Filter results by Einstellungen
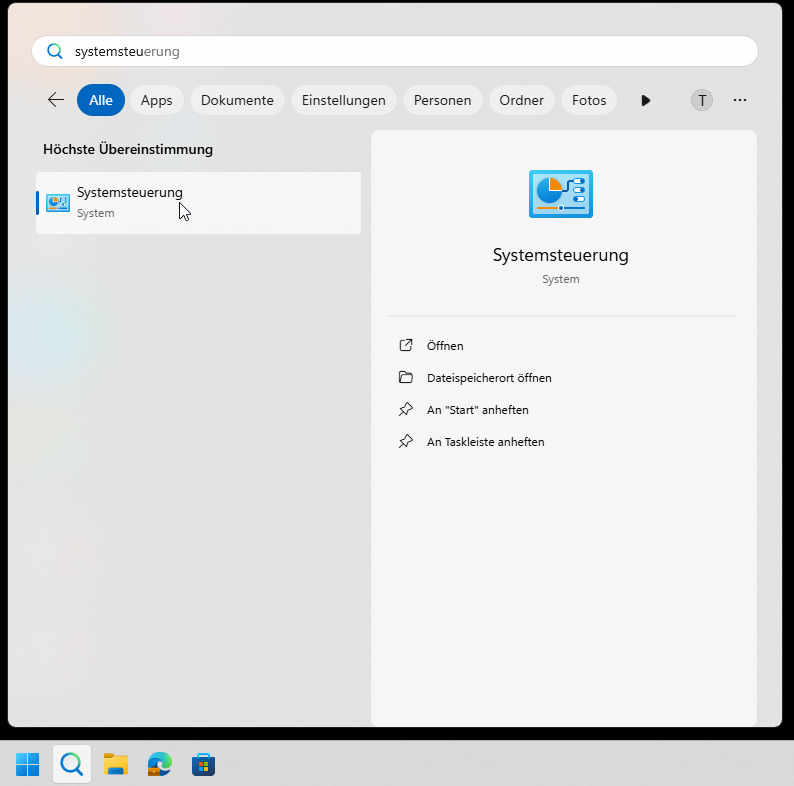 pyautogui.click(x=343, y=100)
